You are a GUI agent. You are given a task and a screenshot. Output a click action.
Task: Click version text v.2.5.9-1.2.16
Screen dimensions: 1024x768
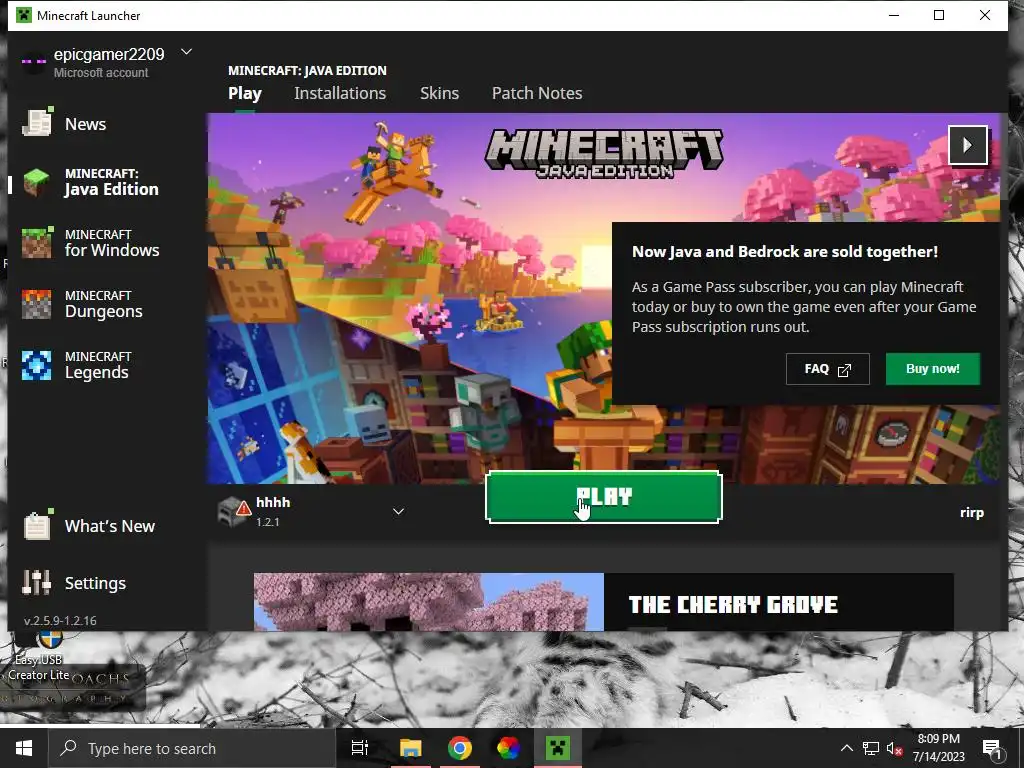pos(60,620)
